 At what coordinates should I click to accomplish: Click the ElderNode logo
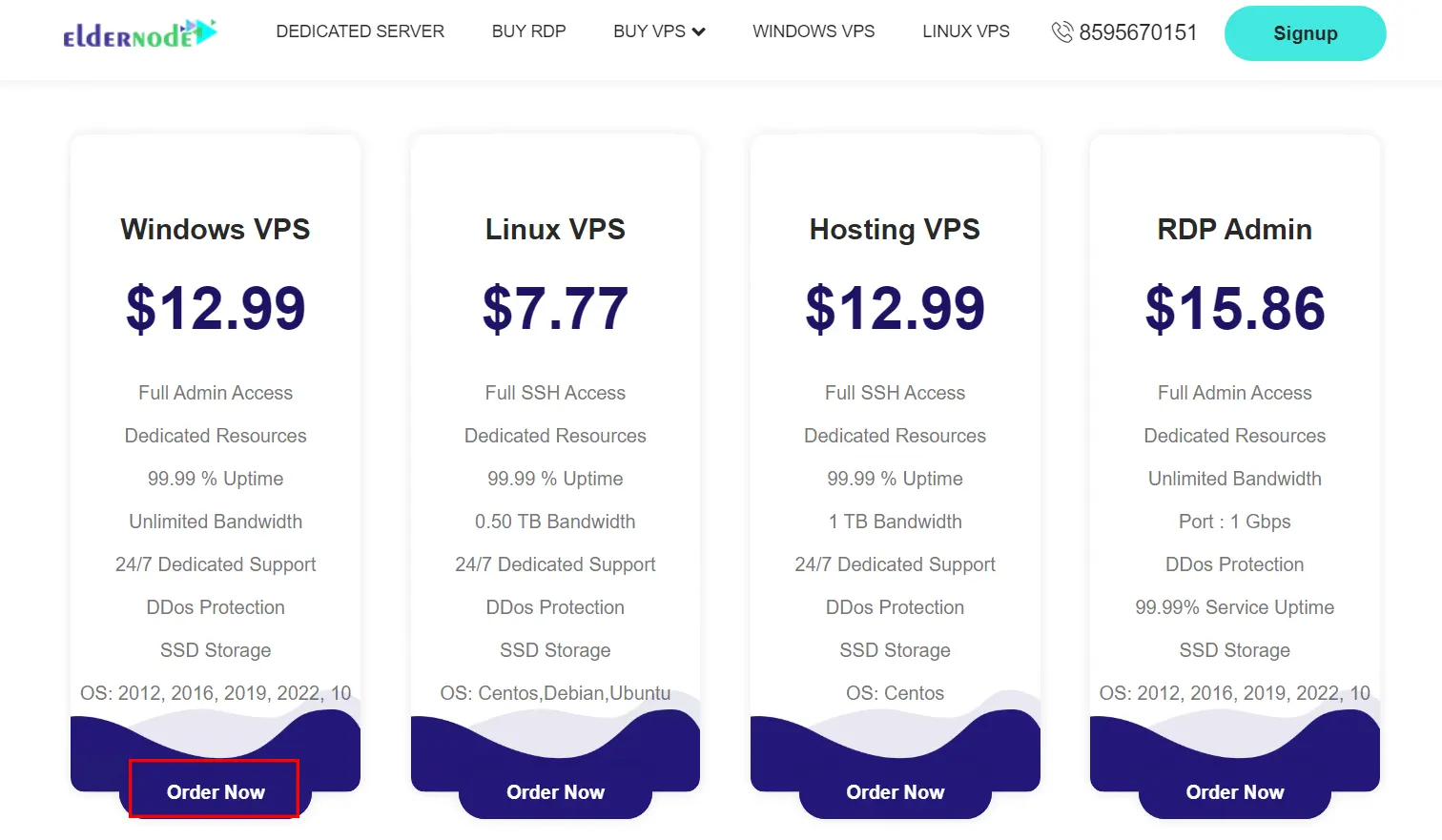pos(138,31)
